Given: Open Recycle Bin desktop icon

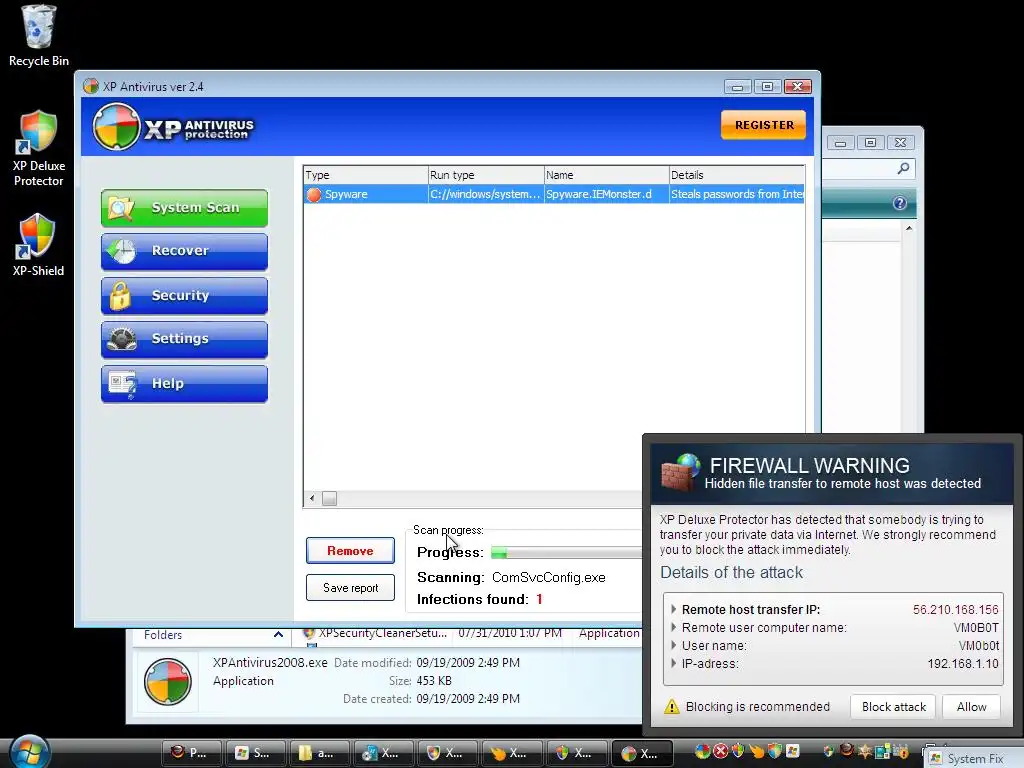Looking at the screenshot, I should click(39, 35).
